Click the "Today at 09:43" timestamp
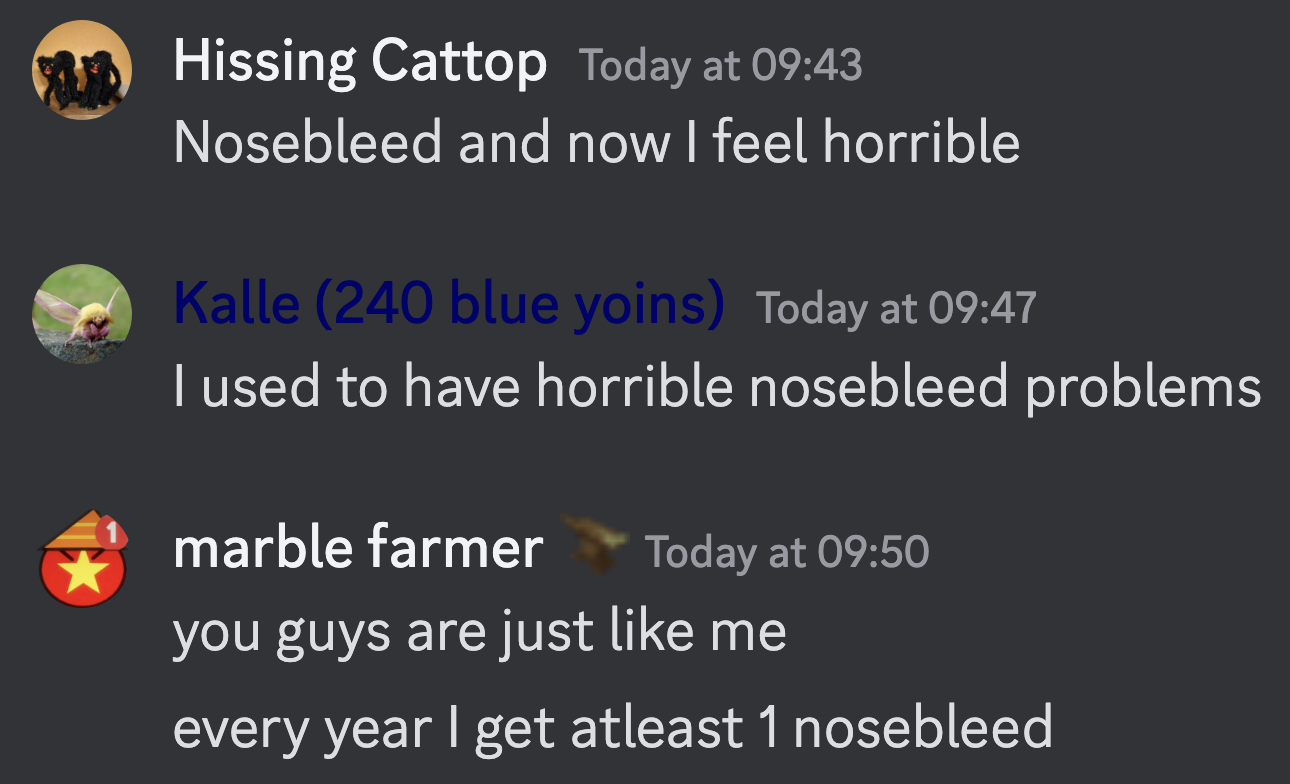This screenshot has width=1290, height=784. click(720, 66)
